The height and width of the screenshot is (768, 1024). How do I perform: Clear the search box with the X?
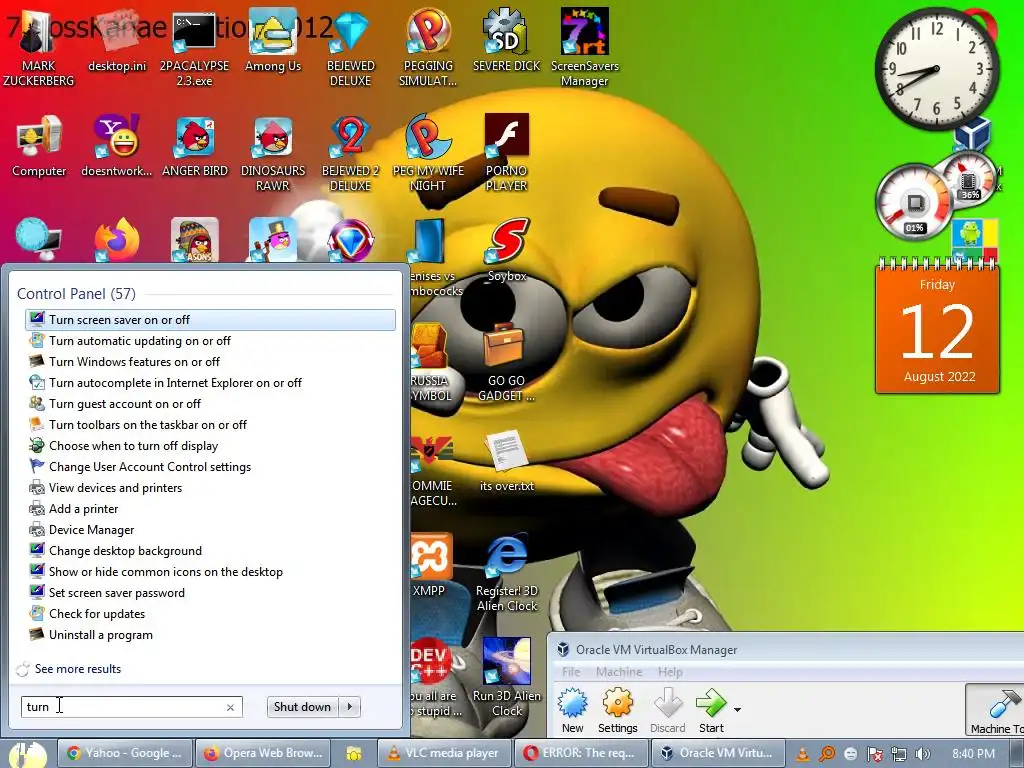tap(230, 707)
